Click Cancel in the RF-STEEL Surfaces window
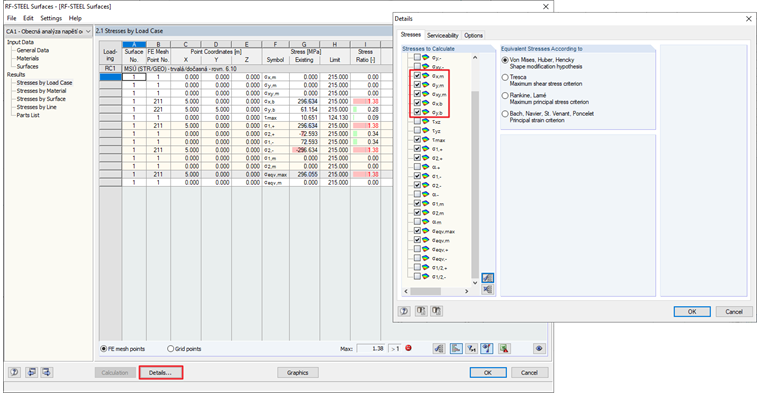Viewport: 760px width, 393px height. [529, 373]
